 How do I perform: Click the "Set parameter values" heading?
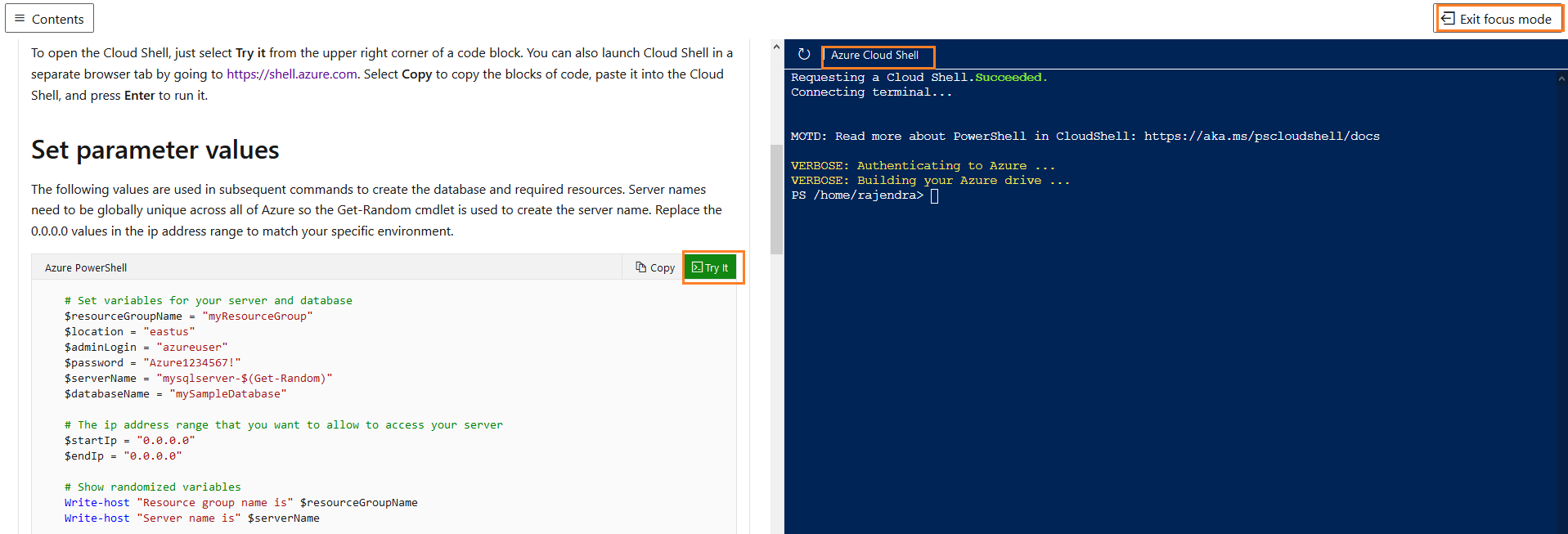tap(155, 150)
